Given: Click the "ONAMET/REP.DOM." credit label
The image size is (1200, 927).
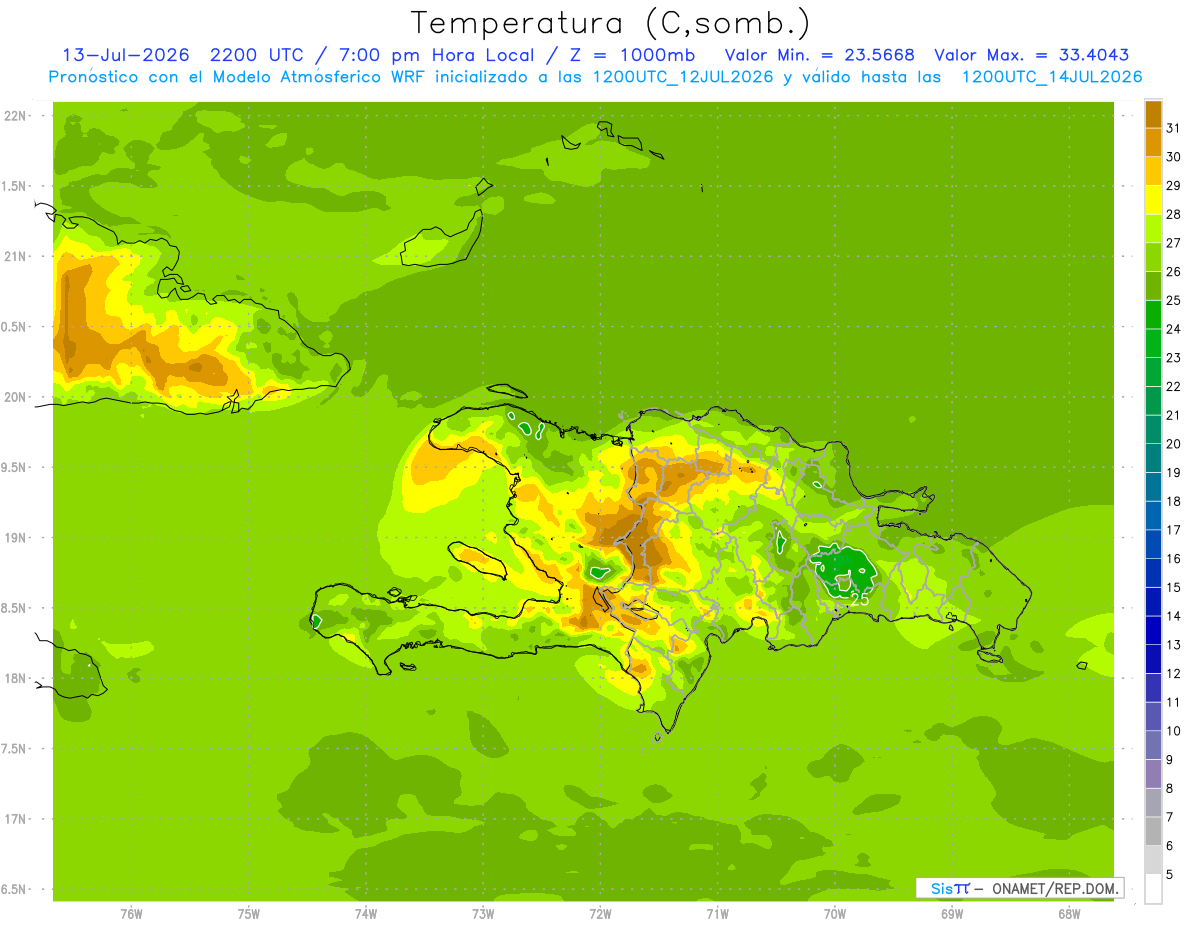Looking at the screenshot, I should pos(1055,888).
